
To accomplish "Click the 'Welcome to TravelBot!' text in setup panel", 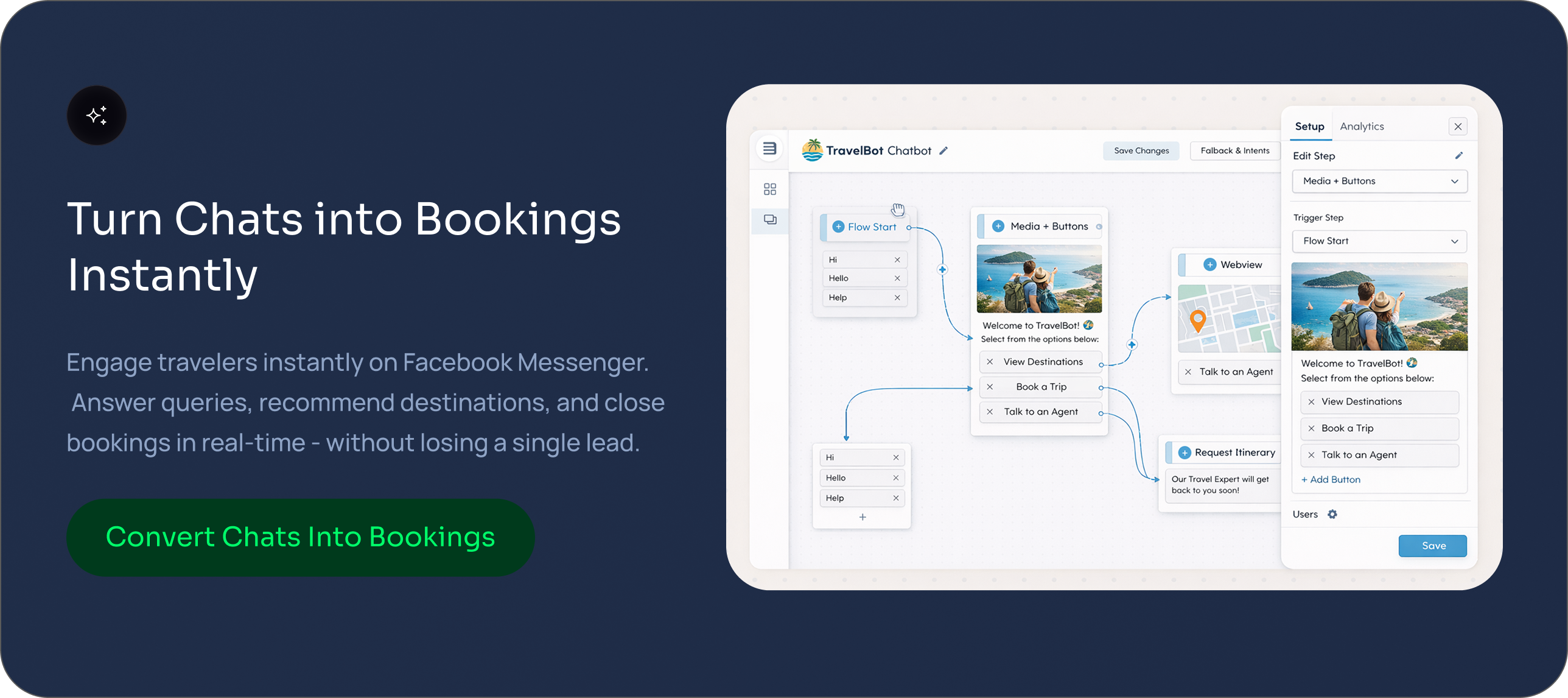I will (1351, 364).
